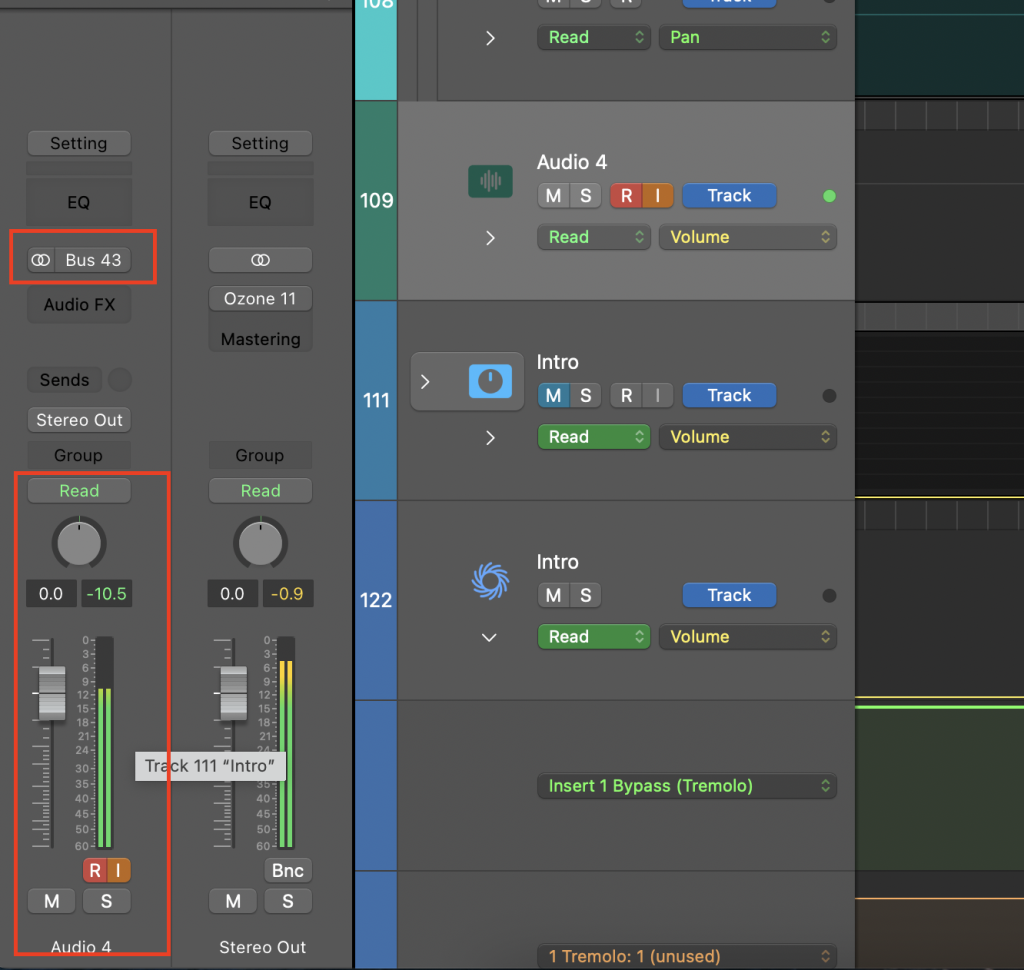Screen dimensions: 1024x970
Task: Open Read automation mode on track 122
Action: [x=594, y=637]
